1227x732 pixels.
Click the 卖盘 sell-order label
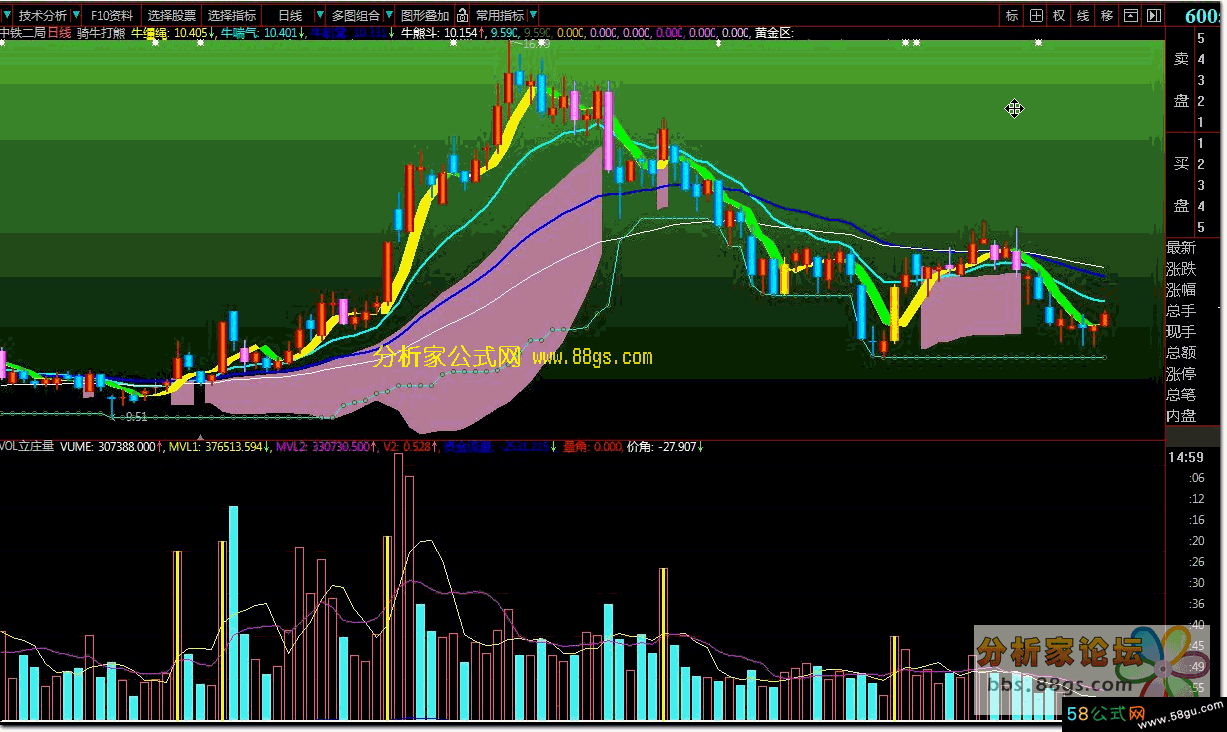point(1181,80)
